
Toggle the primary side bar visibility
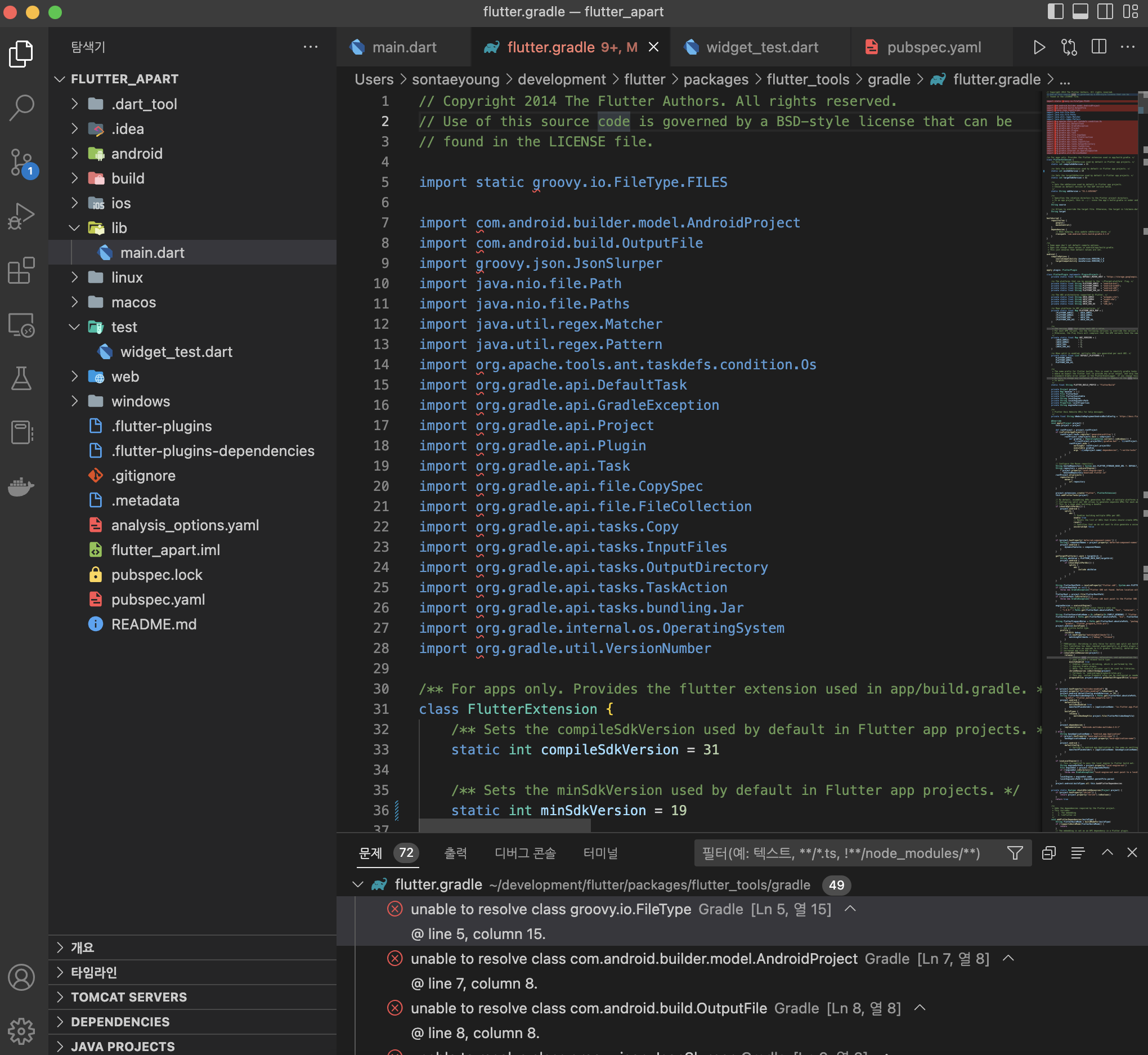pos(1056,11)
